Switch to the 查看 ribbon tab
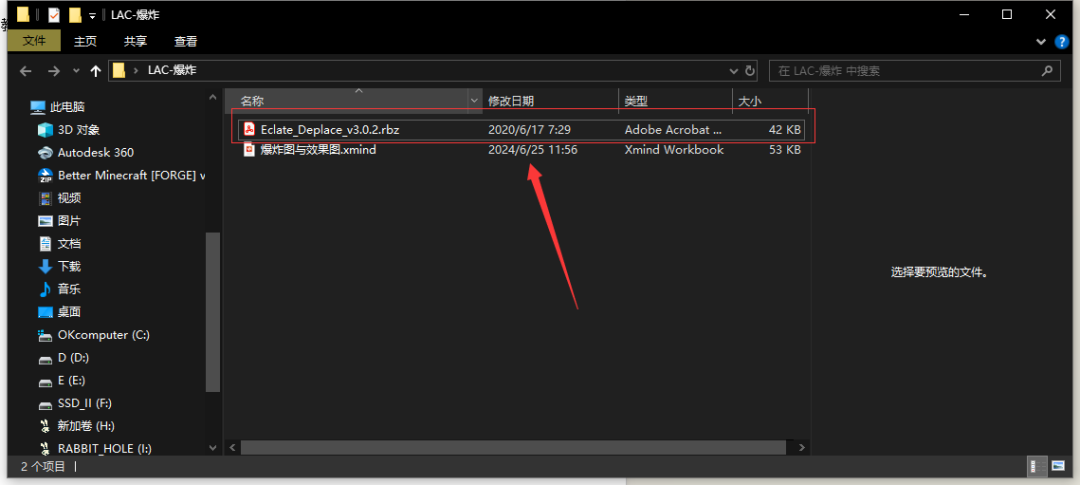The height and width of the screenshot is (485, 1080). 185,41
